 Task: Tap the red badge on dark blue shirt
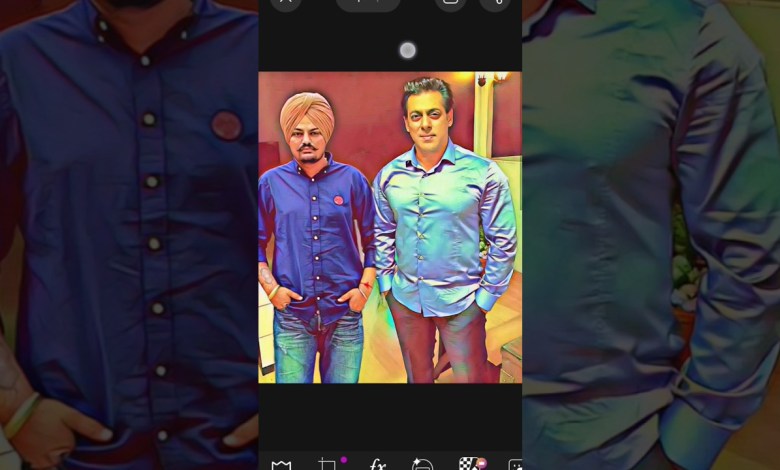click(x=338, y=200)
